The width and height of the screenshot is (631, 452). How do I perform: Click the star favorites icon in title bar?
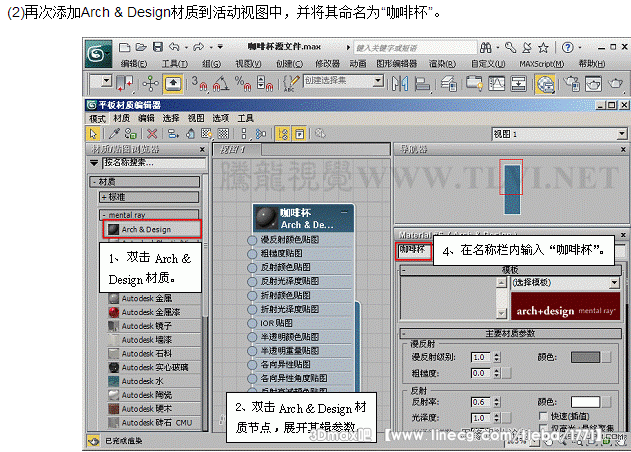[x=543, y=48]
